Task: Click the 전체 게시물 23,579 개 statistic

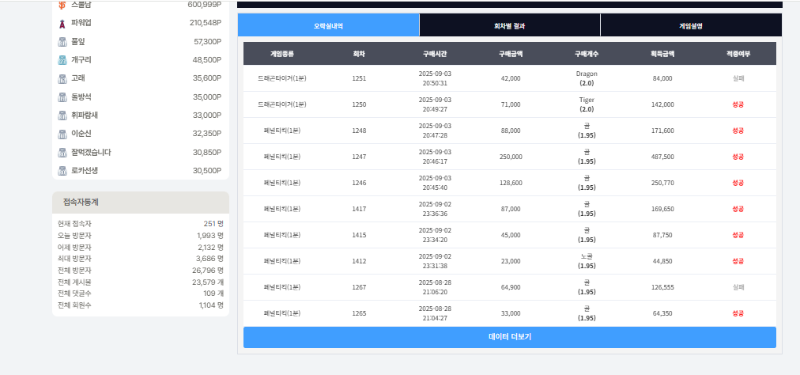Action: coord(140,282)
